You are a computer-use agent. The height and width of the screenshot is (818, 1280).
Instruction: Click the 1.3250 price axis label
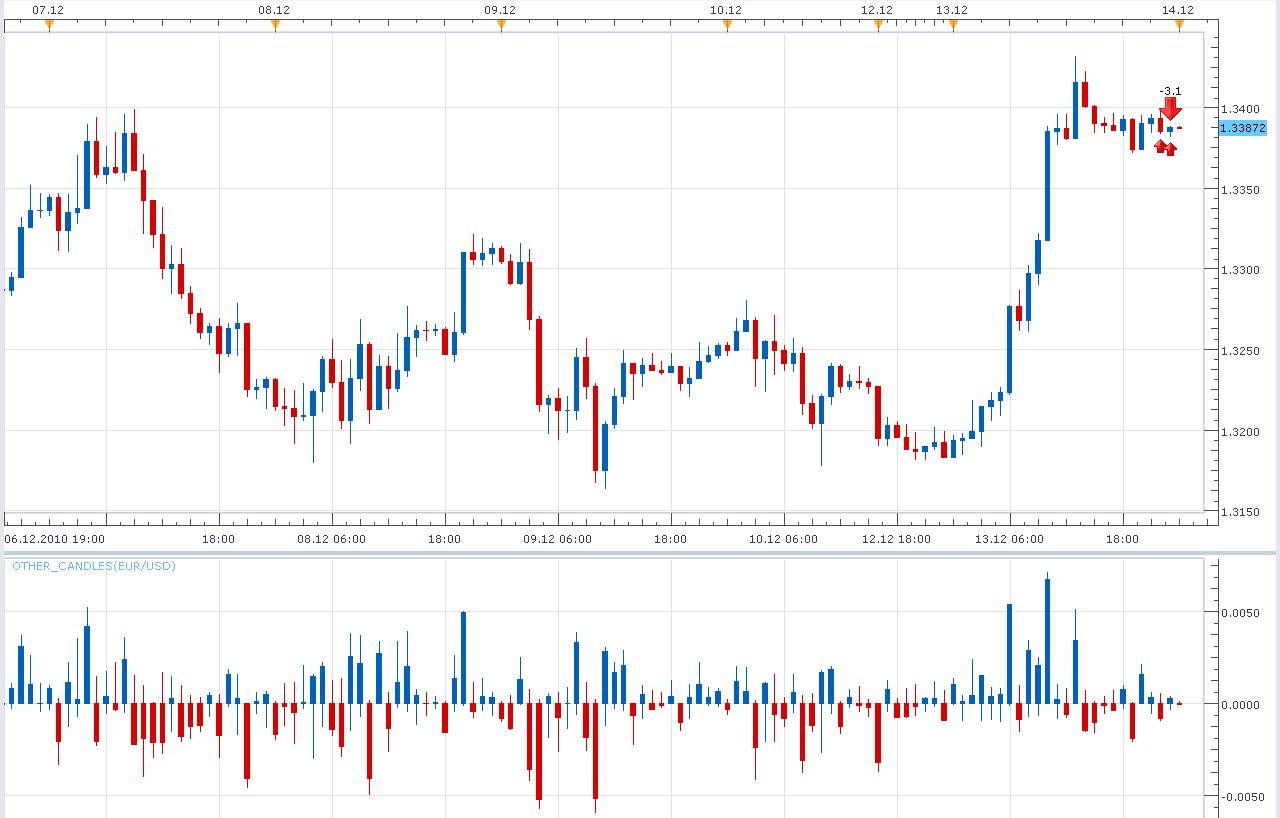(x=1240, y=351)
